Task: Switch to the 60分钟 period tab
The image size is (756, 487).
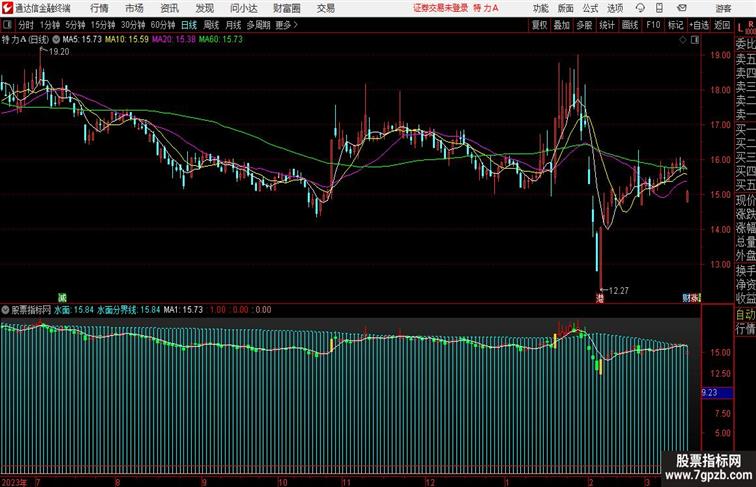Action: click(163, 25)
